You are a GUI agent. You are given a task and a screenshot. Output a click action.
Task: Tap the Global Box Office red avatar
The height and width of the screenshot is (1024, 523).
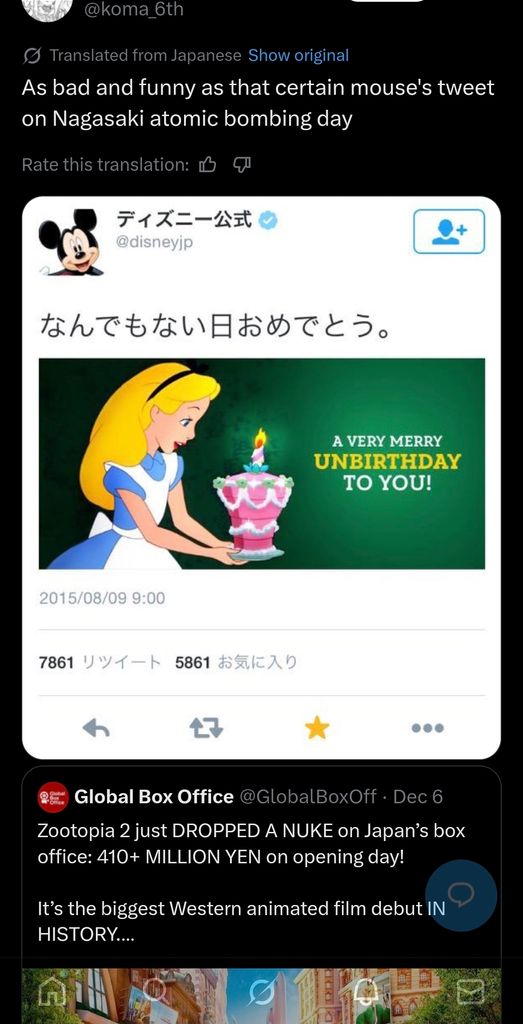(x=53, y=797)
